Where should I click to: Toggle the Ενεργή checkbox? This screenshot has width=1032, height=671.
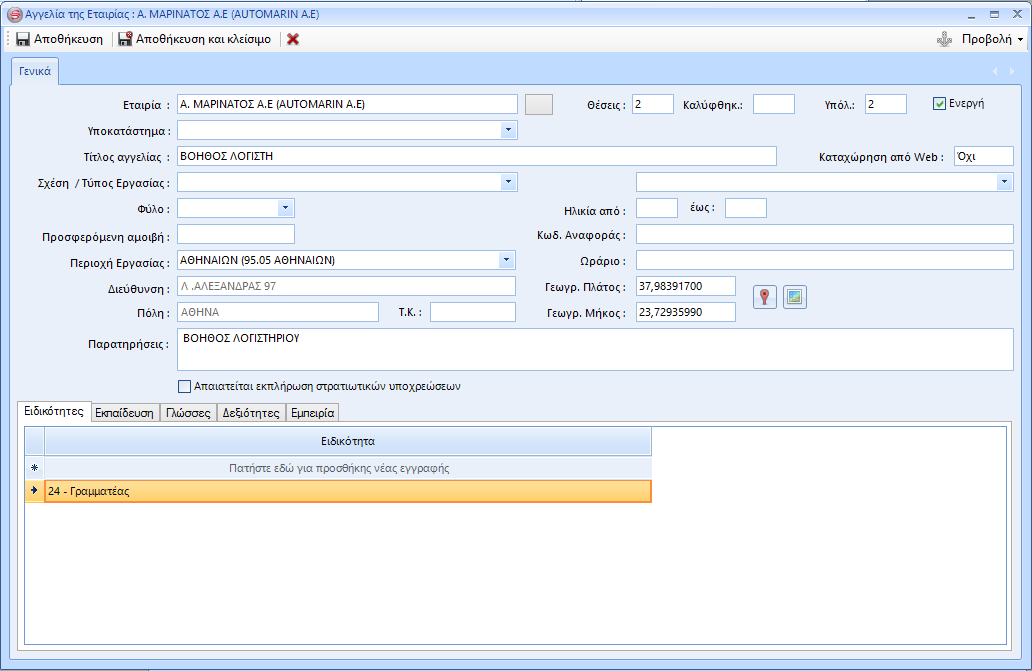coord(939,103)
